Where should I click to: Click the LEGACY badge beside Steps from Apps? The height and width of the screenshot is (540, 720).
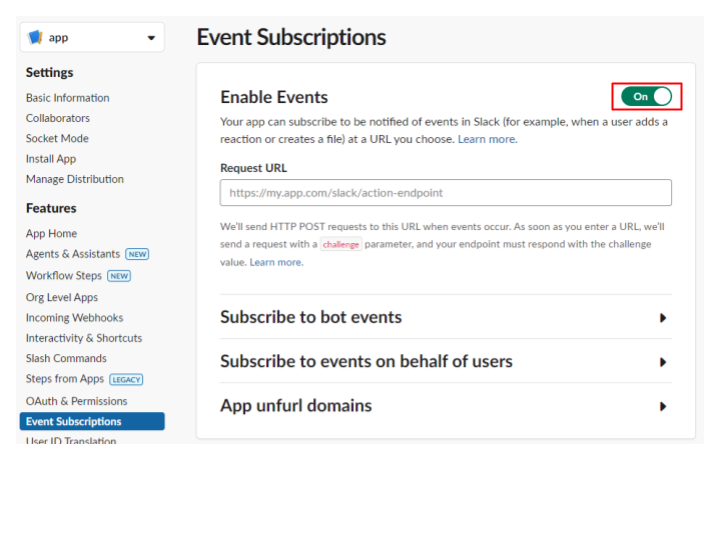coord(126,380)
